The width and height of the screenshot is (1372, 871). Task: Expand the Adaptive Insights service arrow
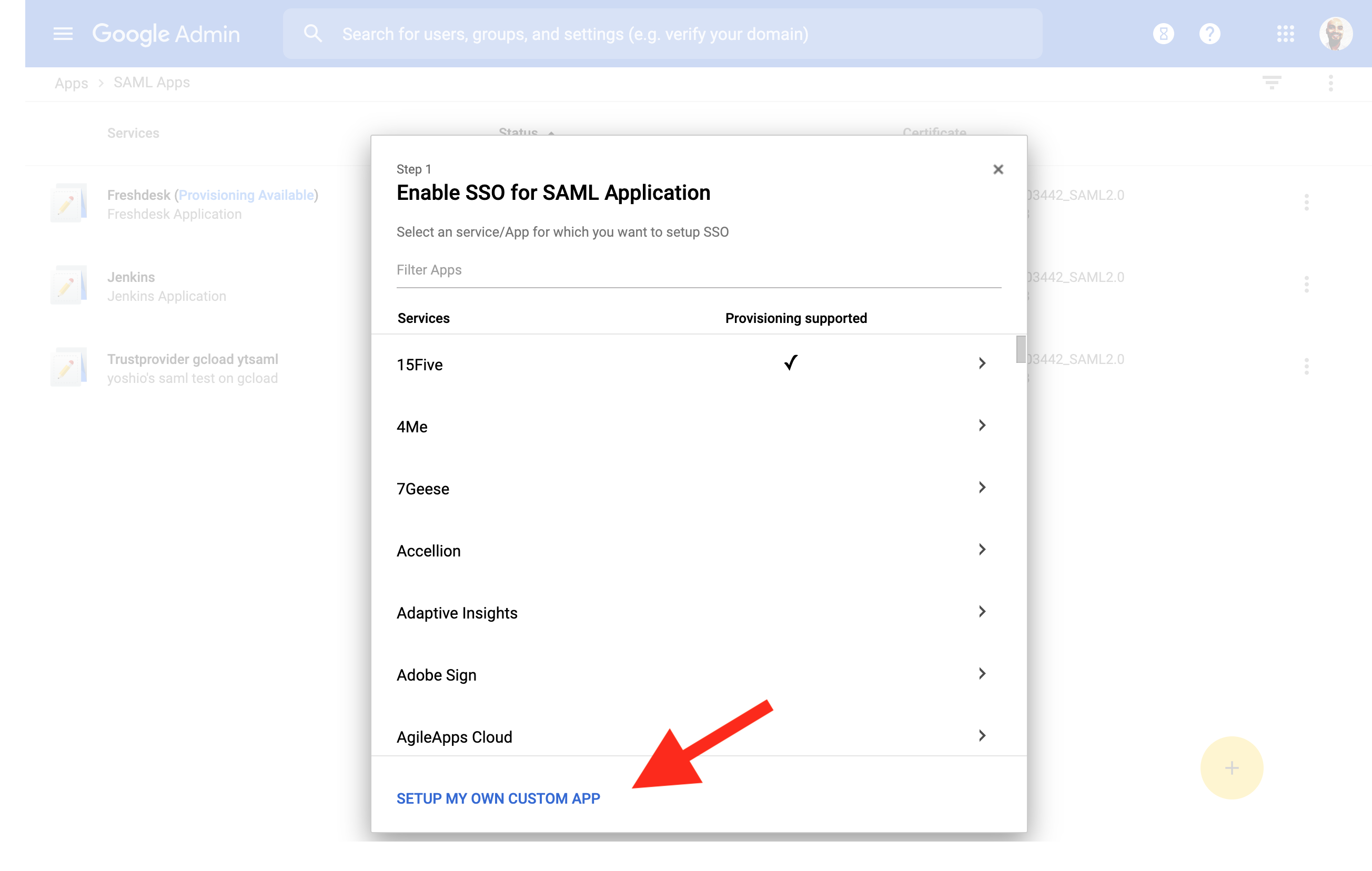click(x=982, y=611)
